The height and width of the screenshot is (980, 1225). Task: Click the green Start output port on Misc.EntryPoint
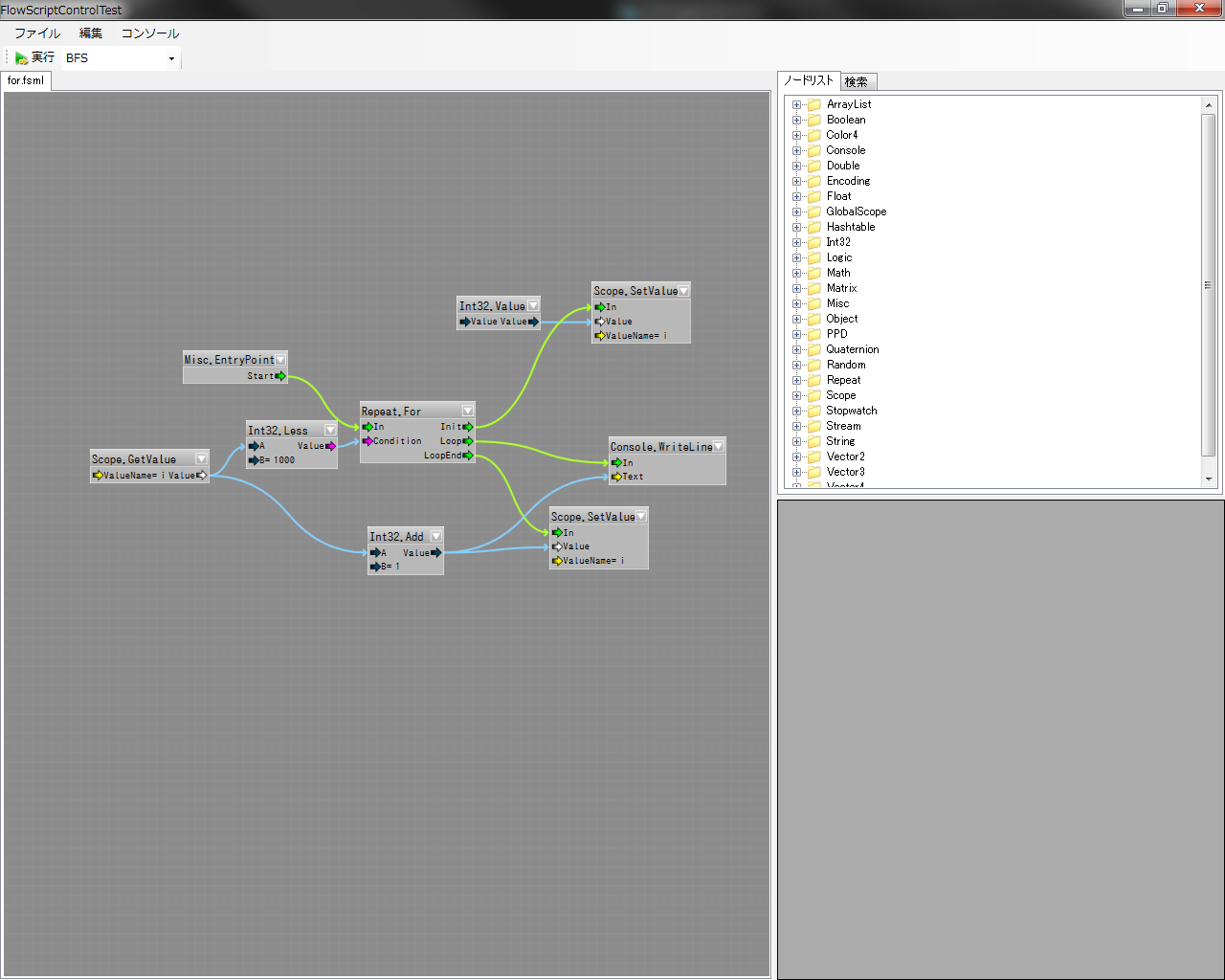coord(280,376)
